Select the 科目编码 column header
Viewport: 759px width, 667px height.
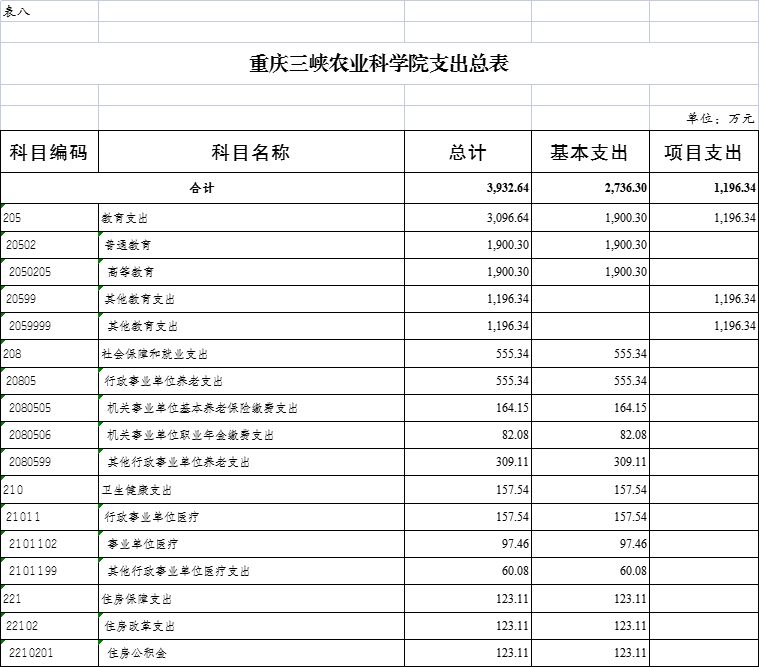49,152
